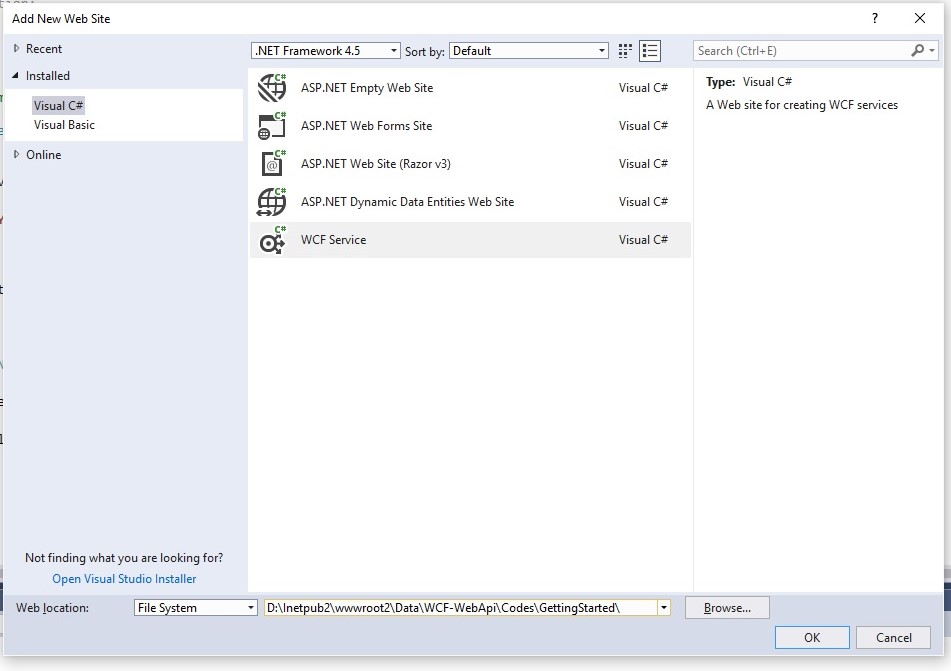The height and width of the screenshot is (671, 951).
Task: Click Installed label in left pane
Action: [47, 76]
